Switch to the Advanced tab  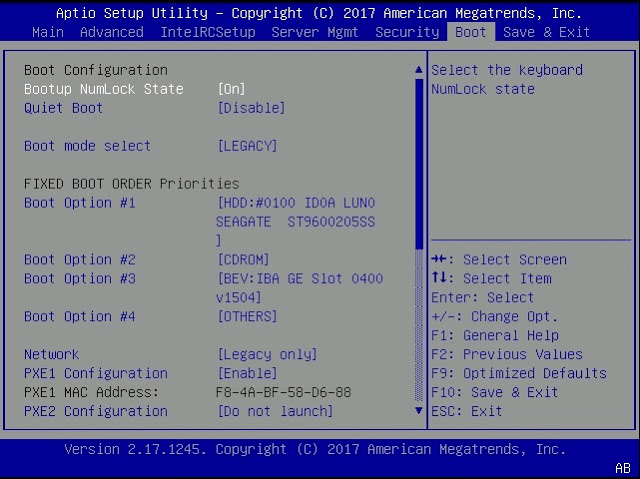point(112,32)
